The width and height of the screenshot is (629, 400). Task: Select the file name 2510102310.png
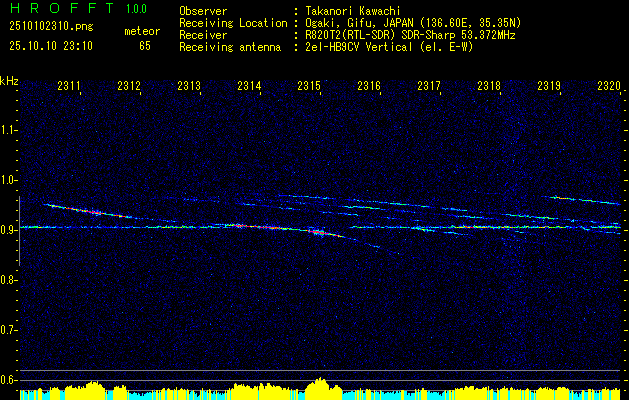(x=51, y=27)
